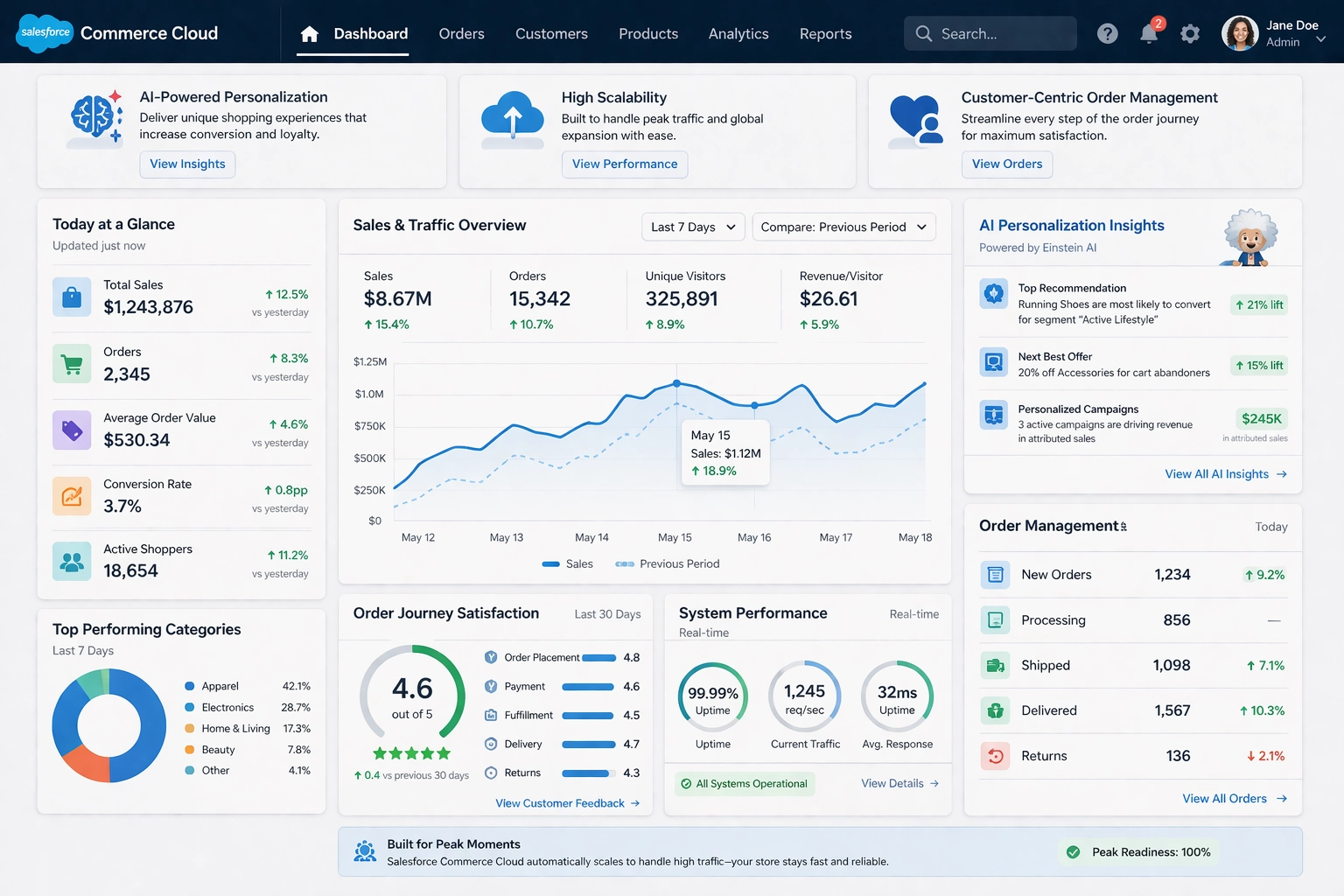Open the Last 7 Days dropdown

(692, 227)
